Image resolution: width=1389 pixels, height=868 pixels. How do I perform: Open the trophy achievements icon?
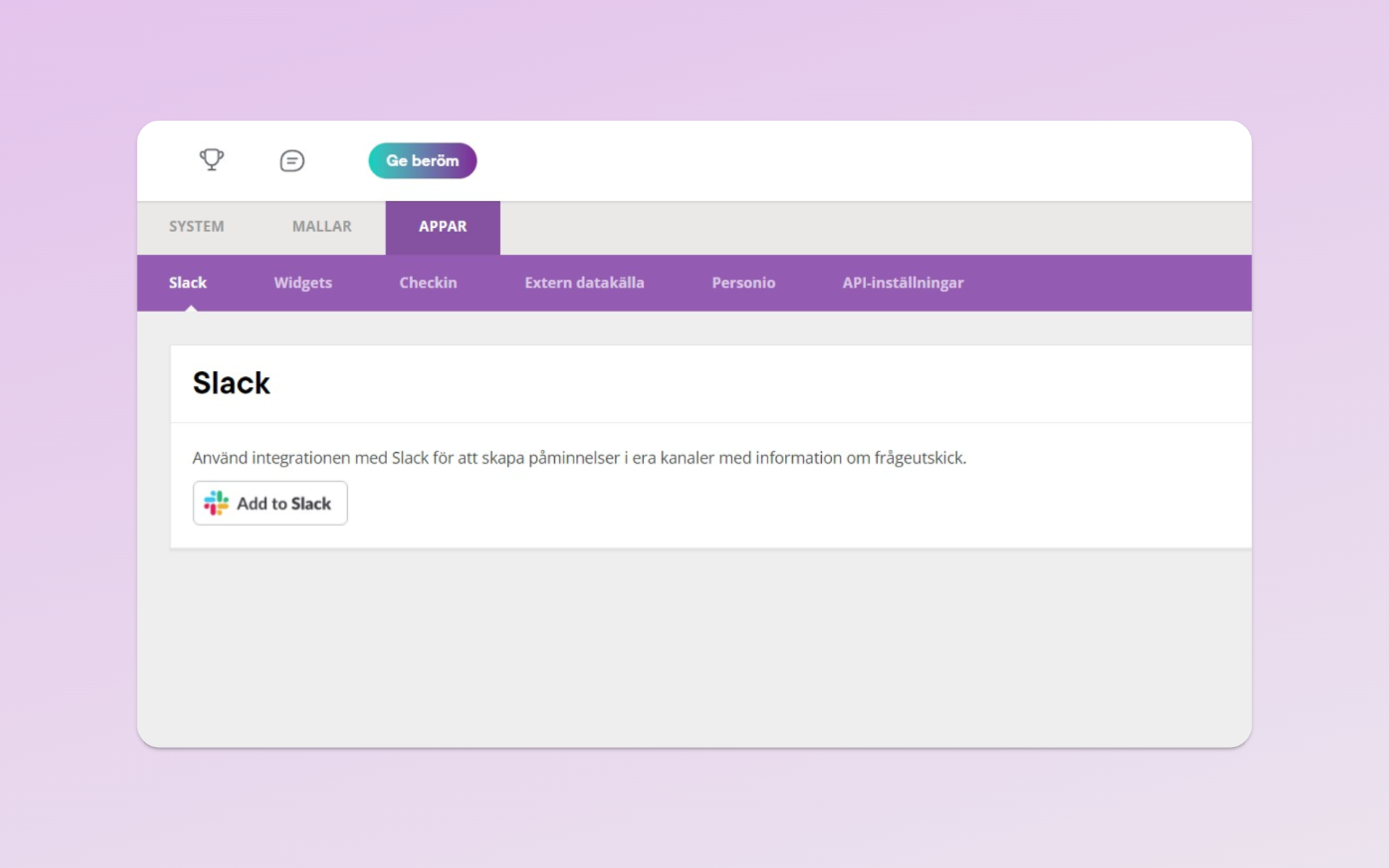211,160
